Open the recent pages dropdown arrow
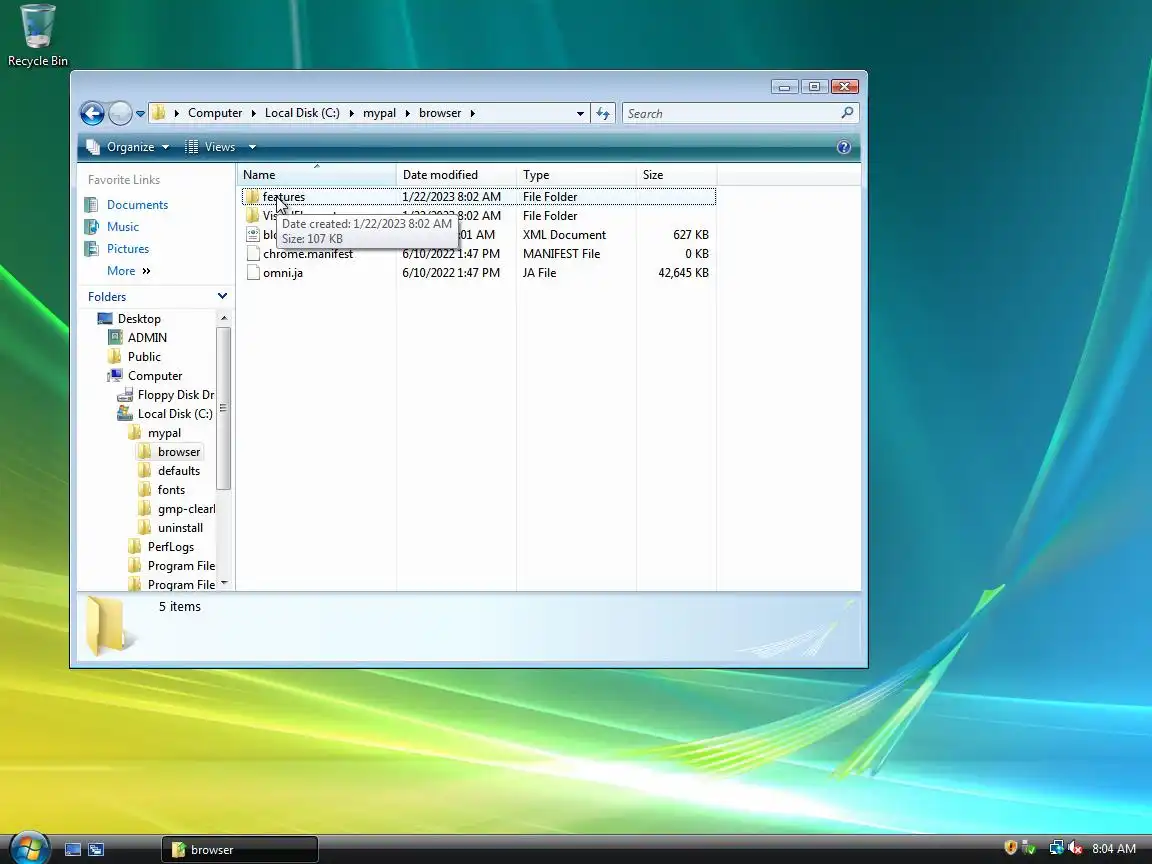This screenshot has height=864, width=1152. click(x=140, y=114)
